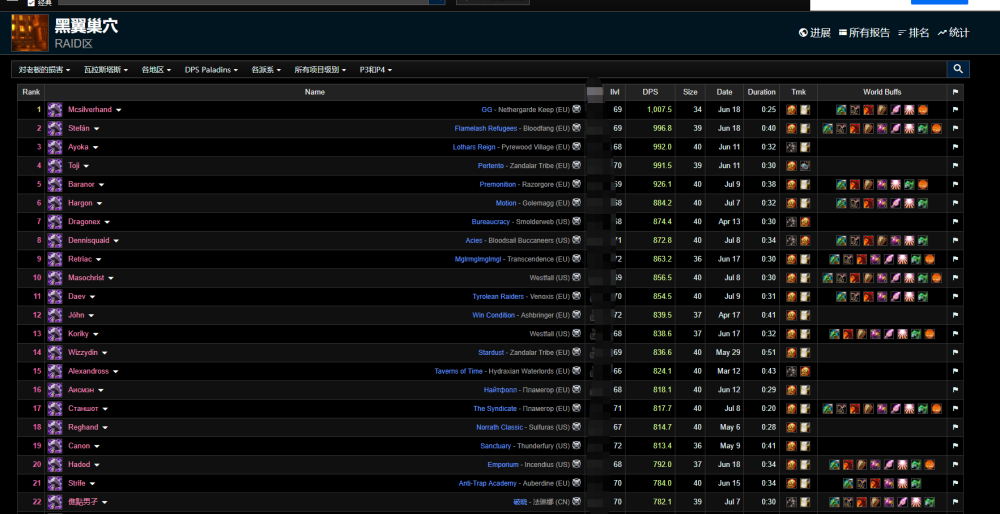Click the paladin class icon next to Stefán
Screen dimensions: 1000x514
pyautogui.click(x=55, y=128)
